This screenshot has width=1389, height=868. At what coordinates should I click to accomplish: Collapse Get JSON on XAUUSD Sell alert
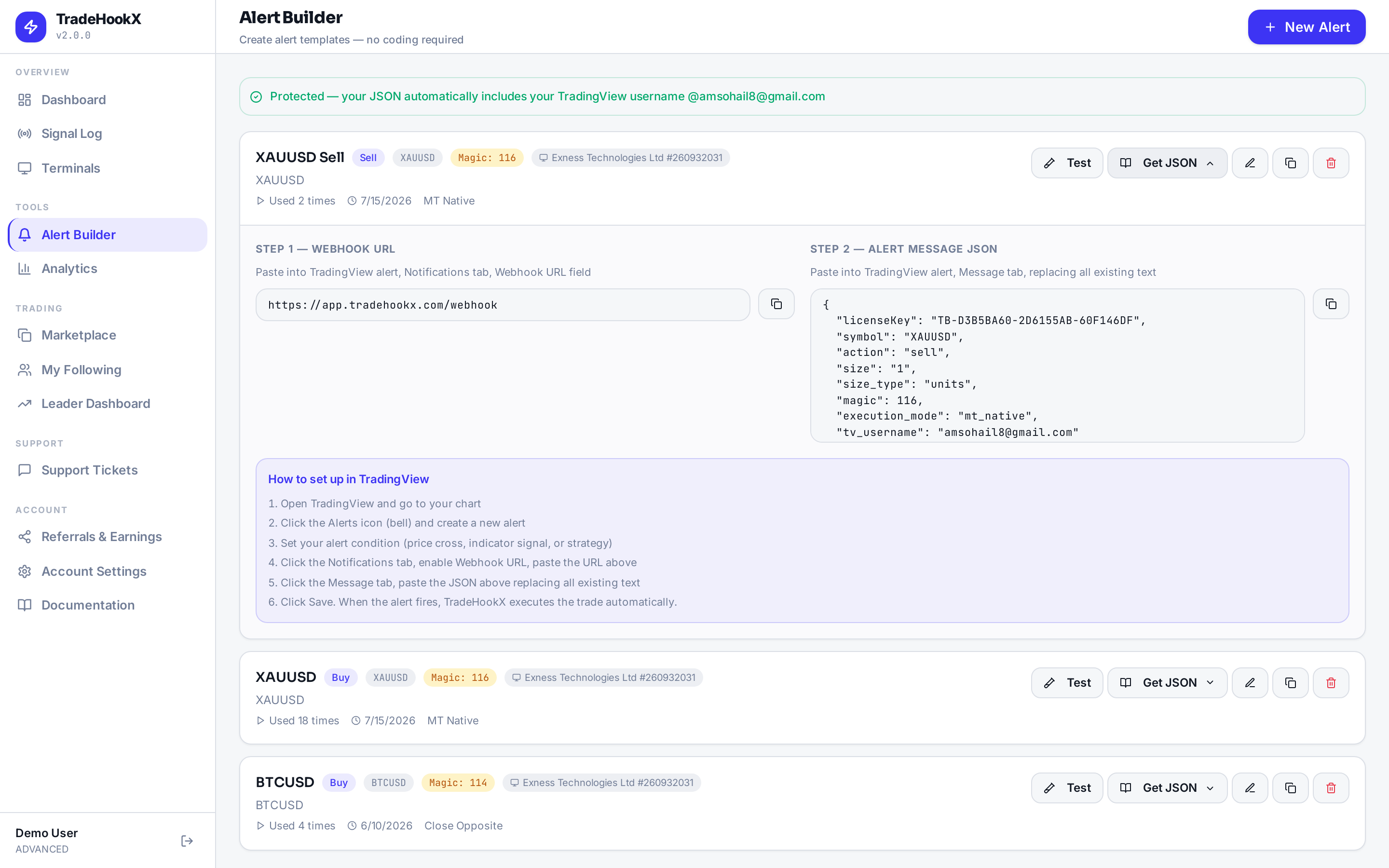(1167, 163)
